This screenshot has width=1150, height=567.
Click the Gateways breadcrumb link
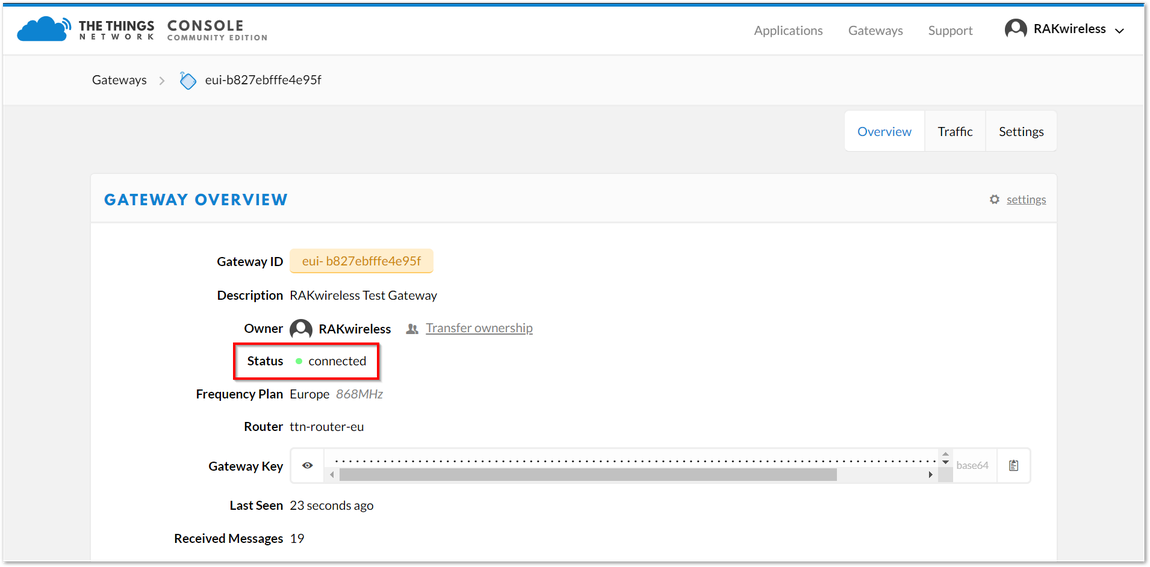[120, 80]
